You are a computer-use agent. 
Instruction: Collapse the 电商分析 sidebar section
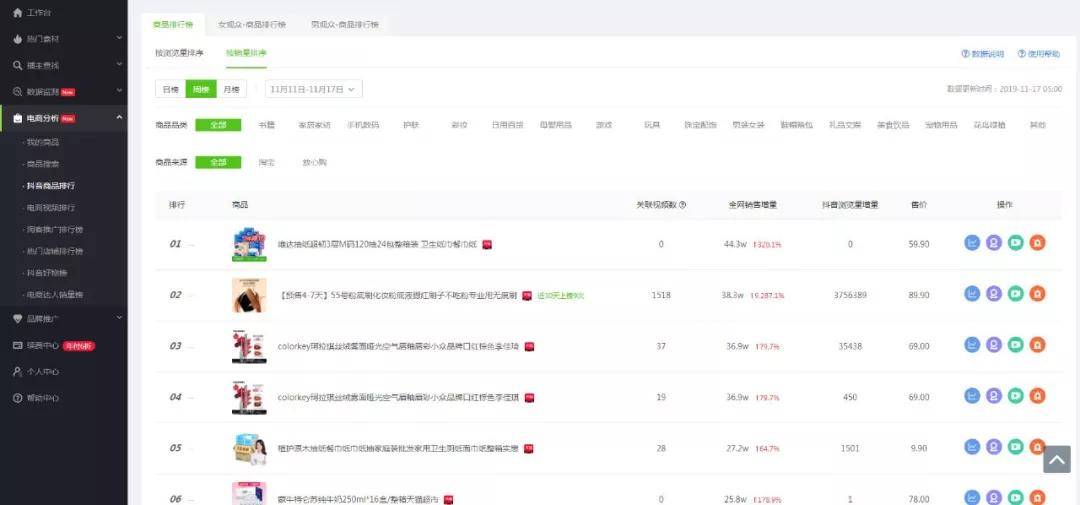pos(119,118)
